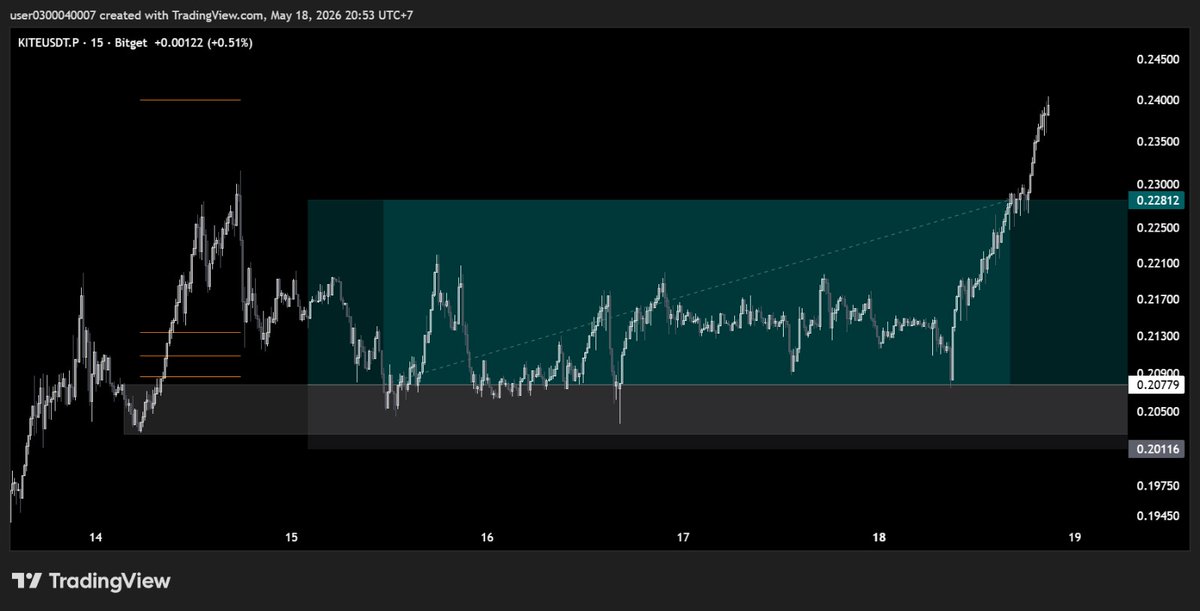Click the 0.19750 price axis value

click(x=1158, y=486)
